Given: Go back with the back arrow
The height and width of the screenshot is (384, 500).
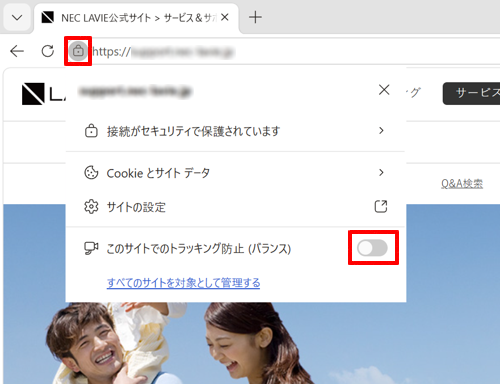Looking at the screenshot, I should 17,51.
